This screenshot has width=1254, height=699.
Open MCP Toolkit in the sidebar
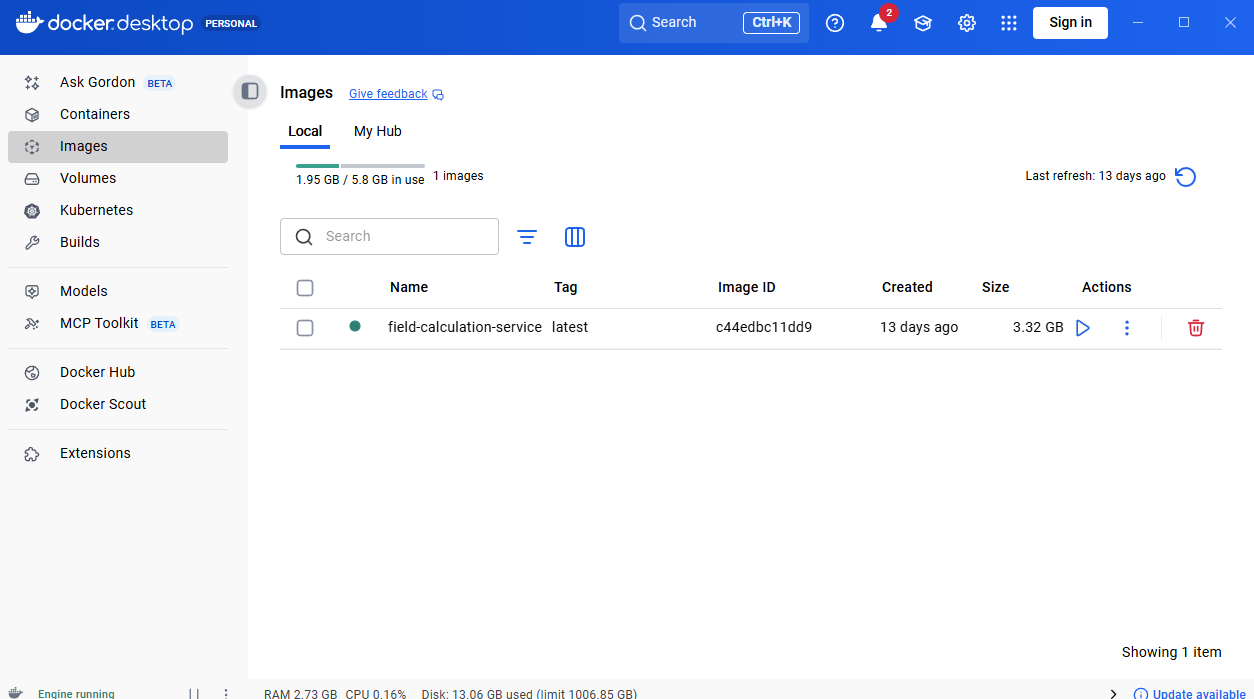click(118, 323)
